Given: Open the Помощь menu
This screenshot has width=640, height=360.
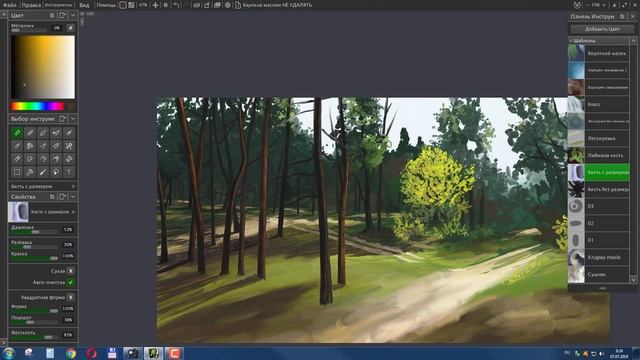Looking at the screenshot, I should pos(106,5).
